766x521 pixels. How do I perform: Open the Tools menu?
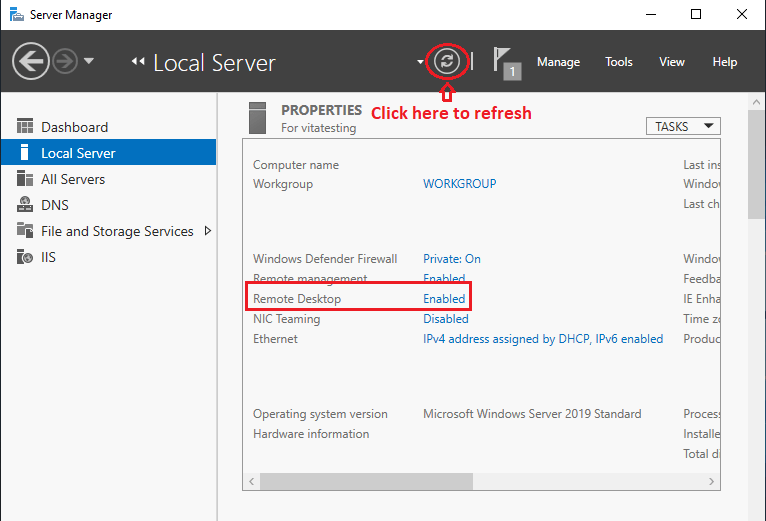[x=618, y=62]
